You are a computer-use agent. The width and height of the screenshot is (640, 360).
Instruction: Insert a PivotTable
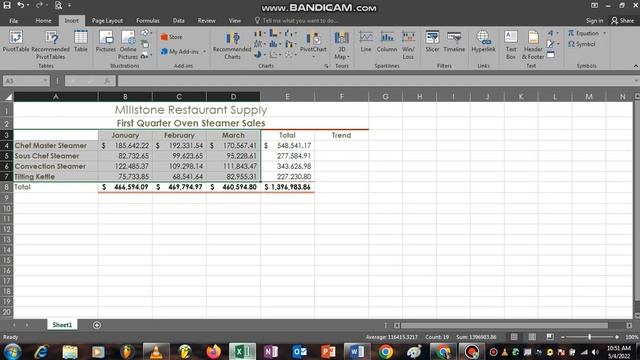click(16, 41)
